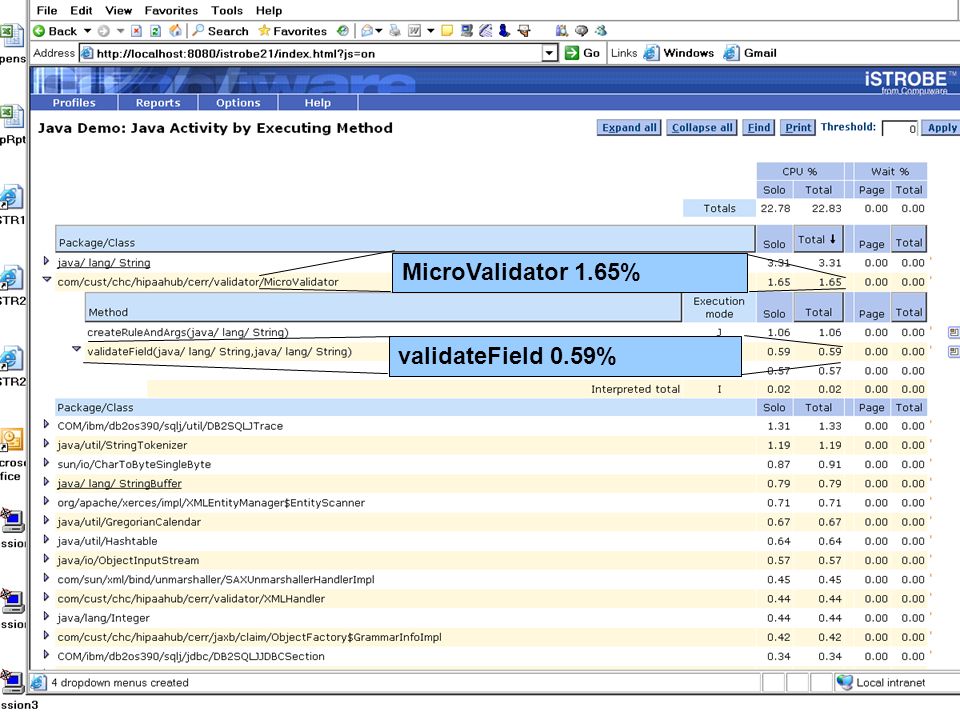This screenshot has width=960, height=720.
Task: Click the Go button
Action: pyautogui.click(x=582, y=53)
